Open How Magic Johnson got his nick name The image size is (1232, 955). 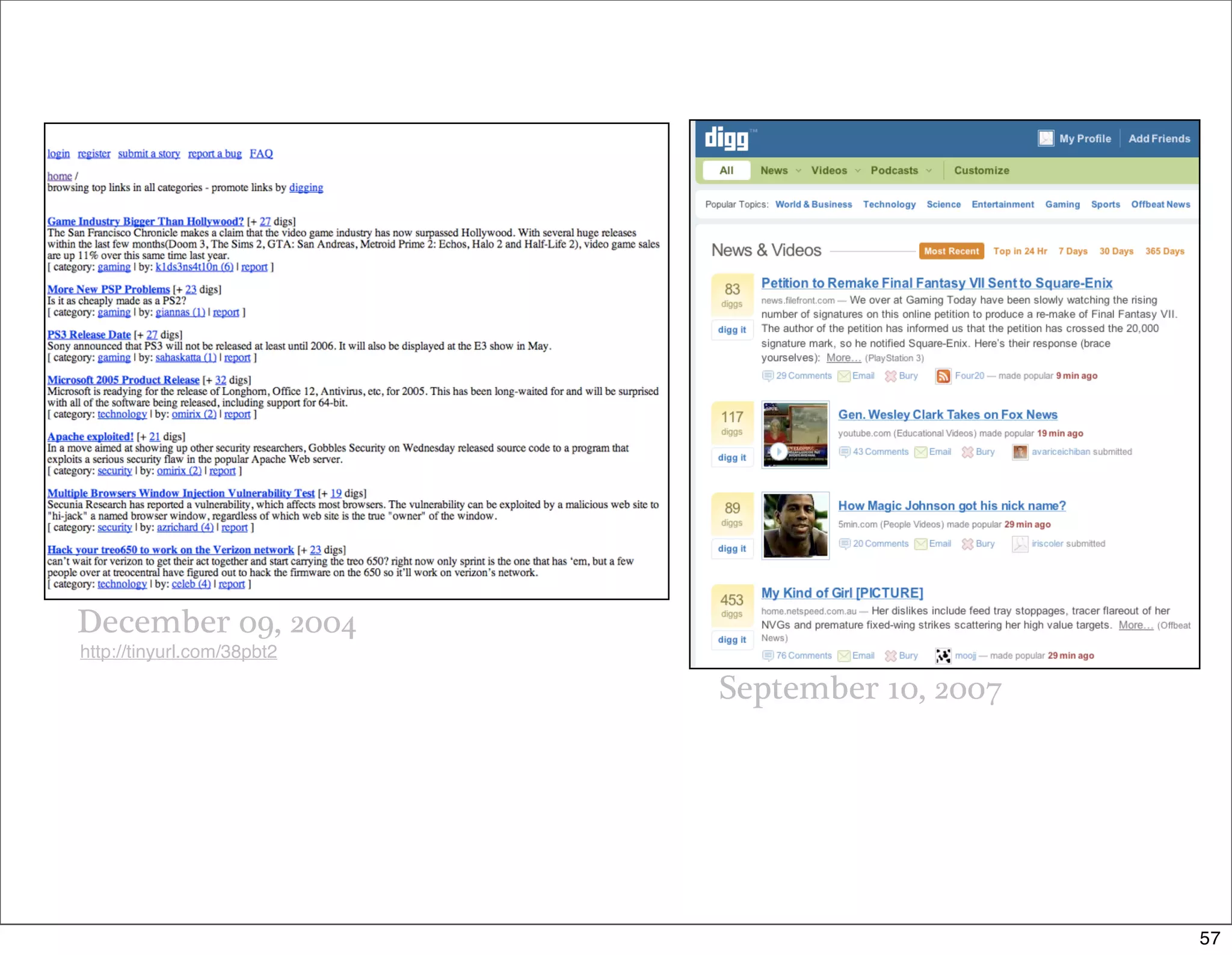click(952, 506)
